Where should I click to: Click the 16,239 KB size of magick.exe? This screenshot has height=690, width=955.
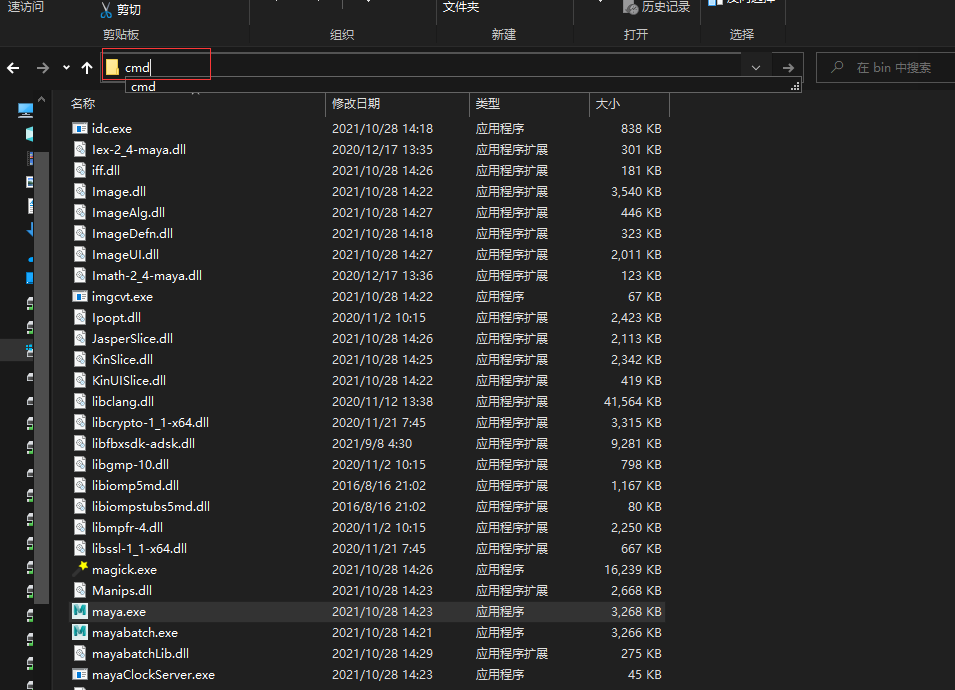tap(632, 569)
